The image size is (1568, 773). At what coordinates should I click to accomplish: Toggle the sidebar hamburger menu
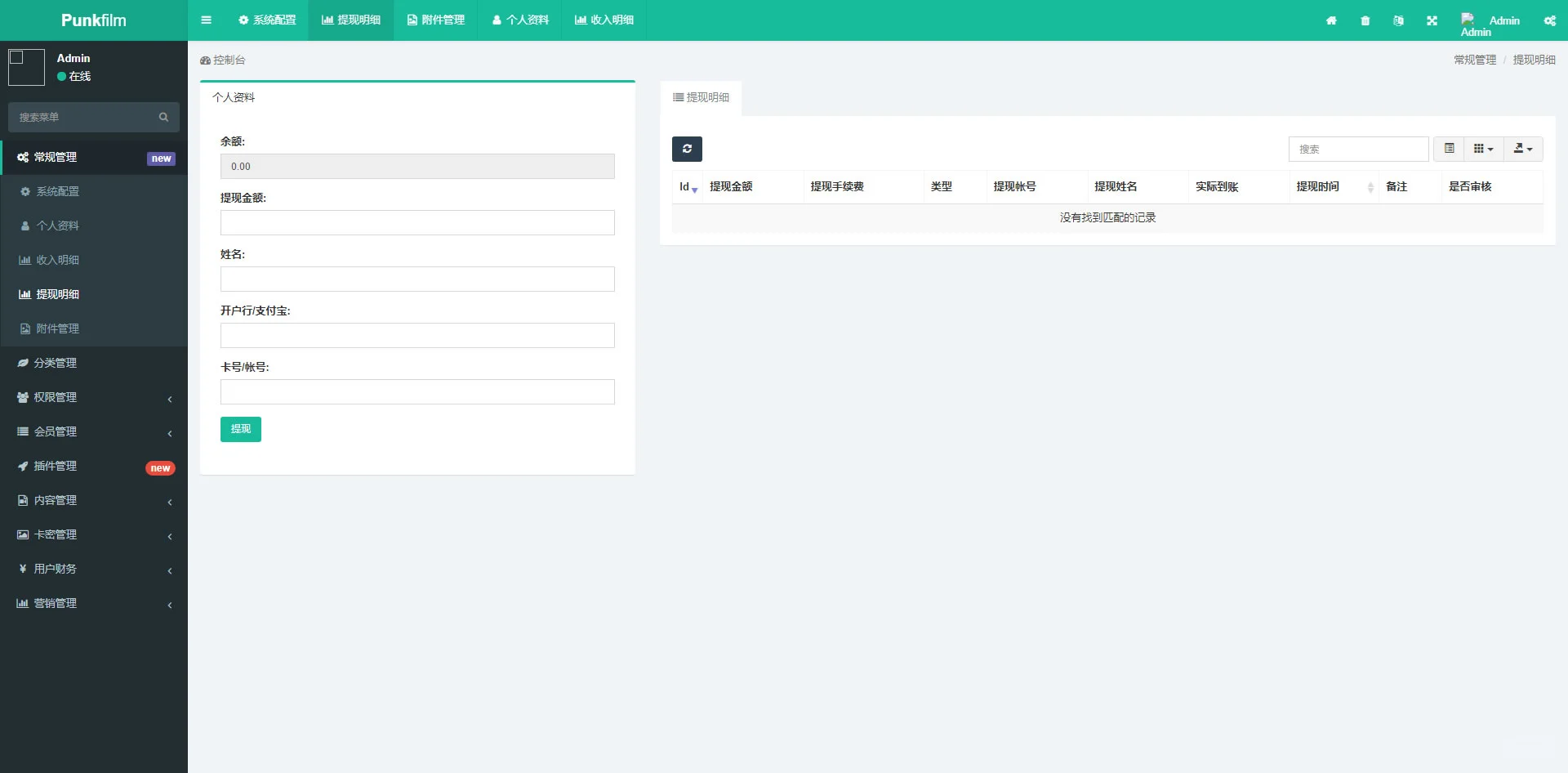206,20
